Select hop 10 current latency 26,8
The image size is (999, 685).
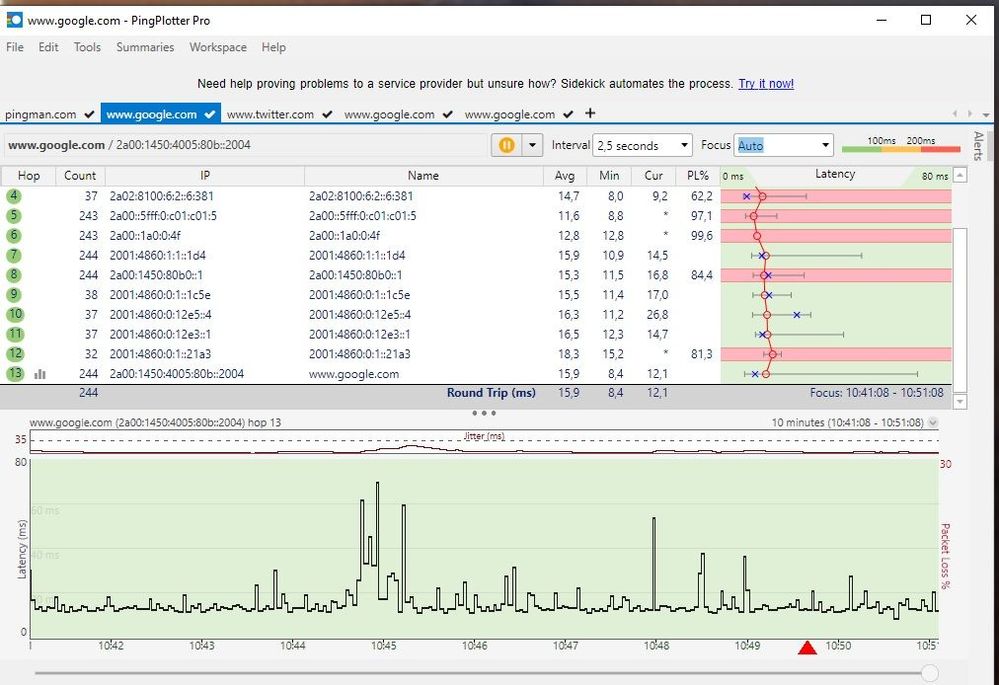click(657, 314)
